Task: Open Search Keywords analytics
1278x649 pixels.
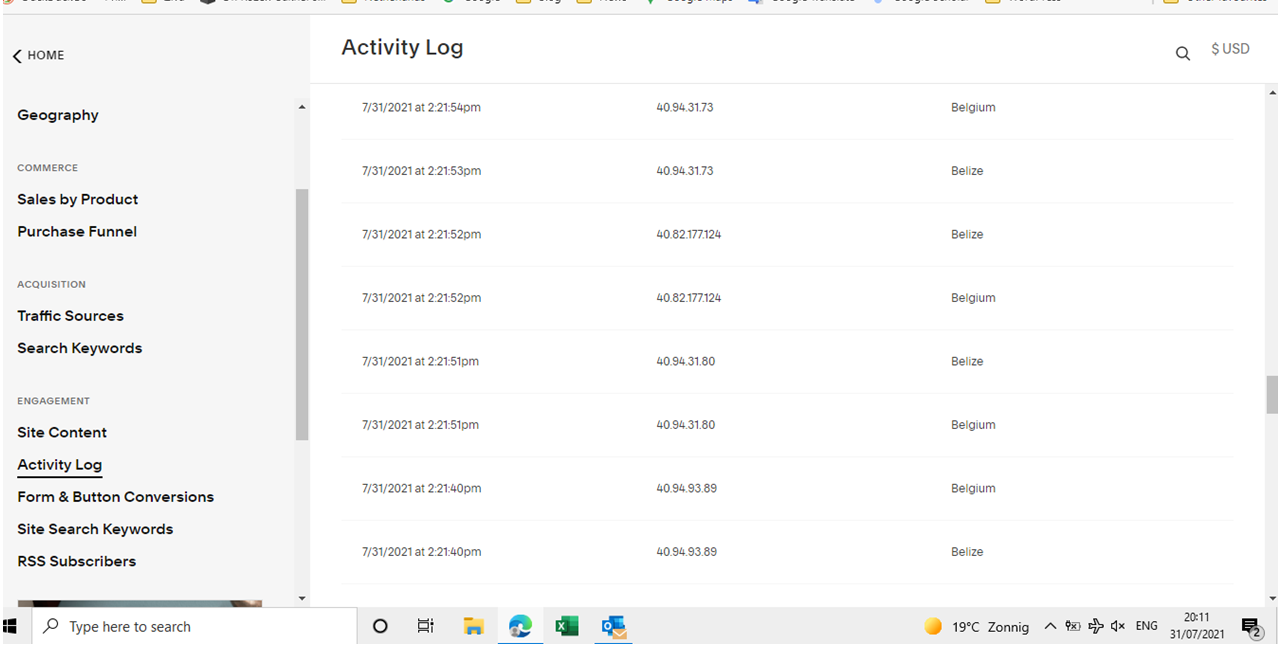Action: coord(80,348)
